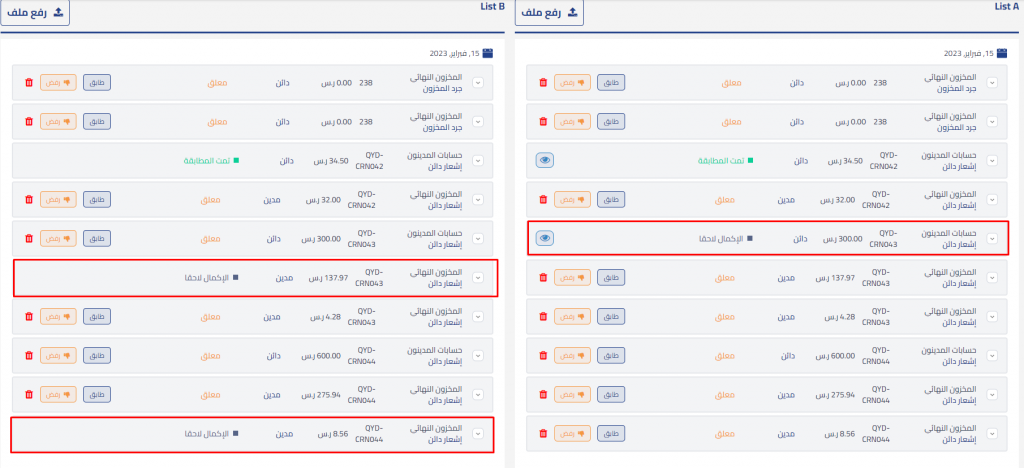This screenshot has width=1024, height=468.
Task: Expand the 600.00 row in List B
Action: (478, 356)
